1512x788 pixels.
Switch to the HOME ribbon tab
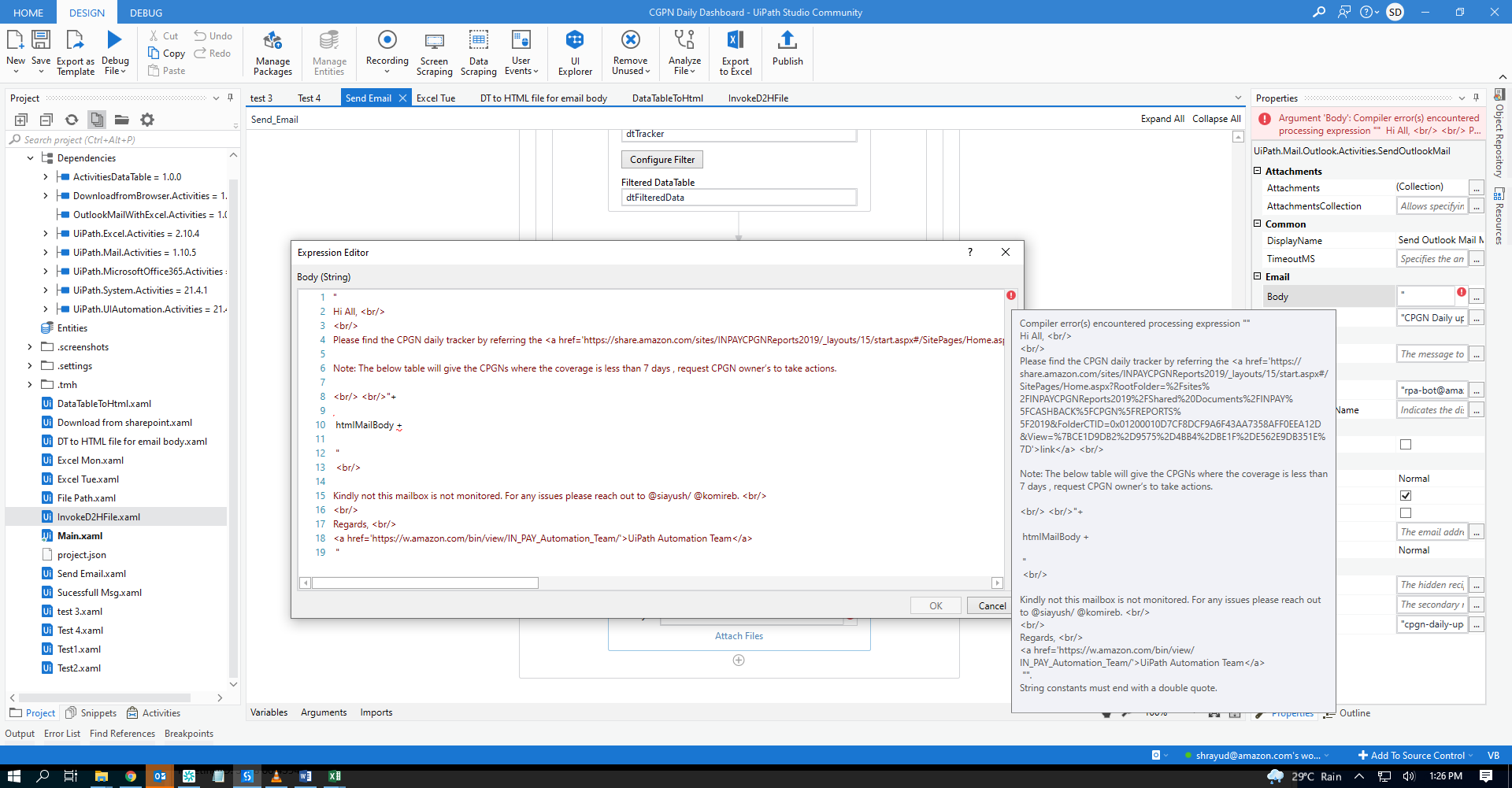point(28,13)
